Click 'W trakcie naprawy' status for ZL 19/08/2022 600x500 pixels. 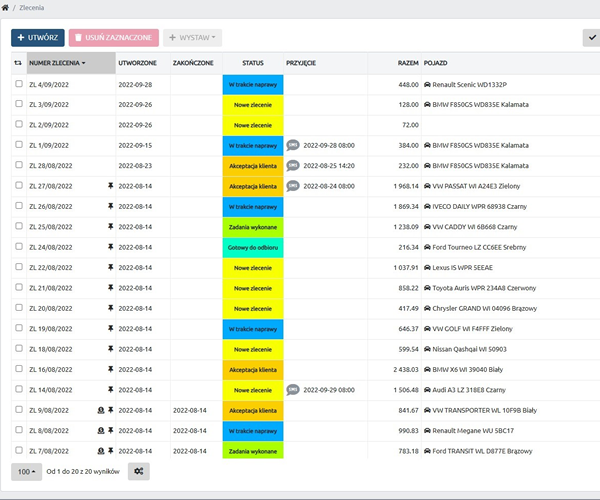[x=253, y=329]
